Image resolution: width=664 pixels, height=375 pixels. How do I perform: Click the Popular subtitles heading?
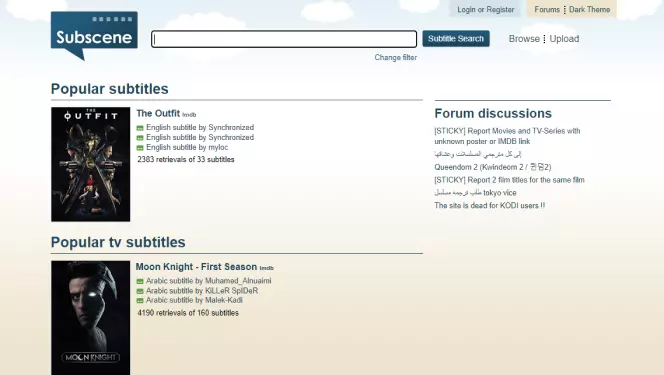[x=110, y=89]
